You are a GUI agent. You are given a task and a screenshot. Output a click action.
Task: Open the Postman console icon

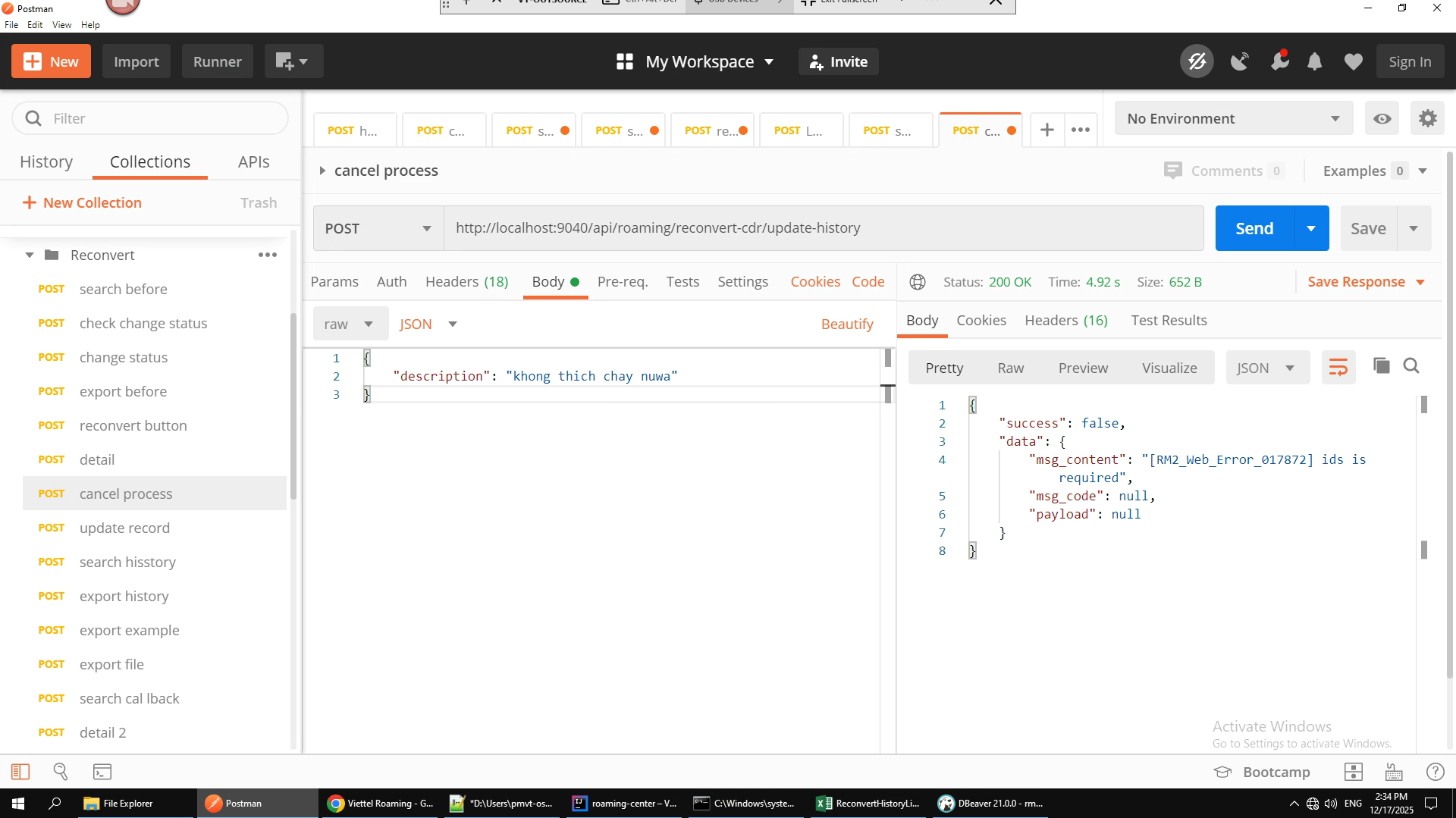(x=102, y=772)
